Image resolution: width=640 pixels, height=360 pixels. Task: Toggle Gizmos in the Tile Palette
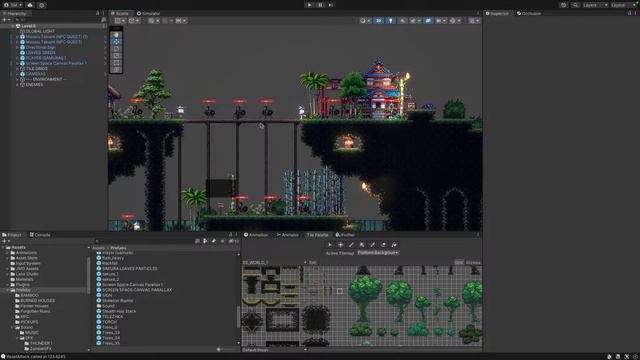[473, 262]
